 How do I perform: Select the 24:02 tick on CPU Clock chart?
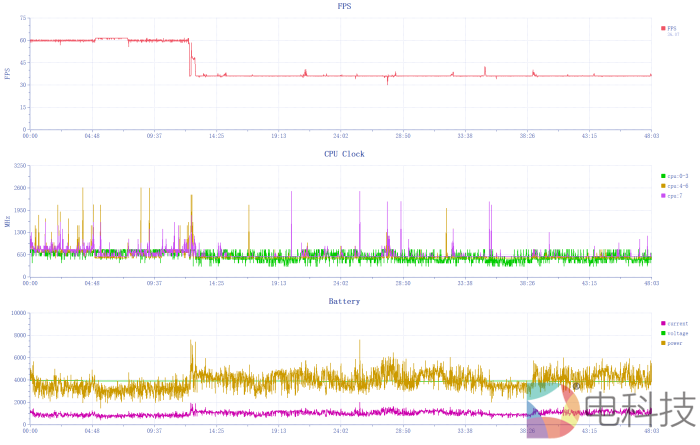coord(340,283)
